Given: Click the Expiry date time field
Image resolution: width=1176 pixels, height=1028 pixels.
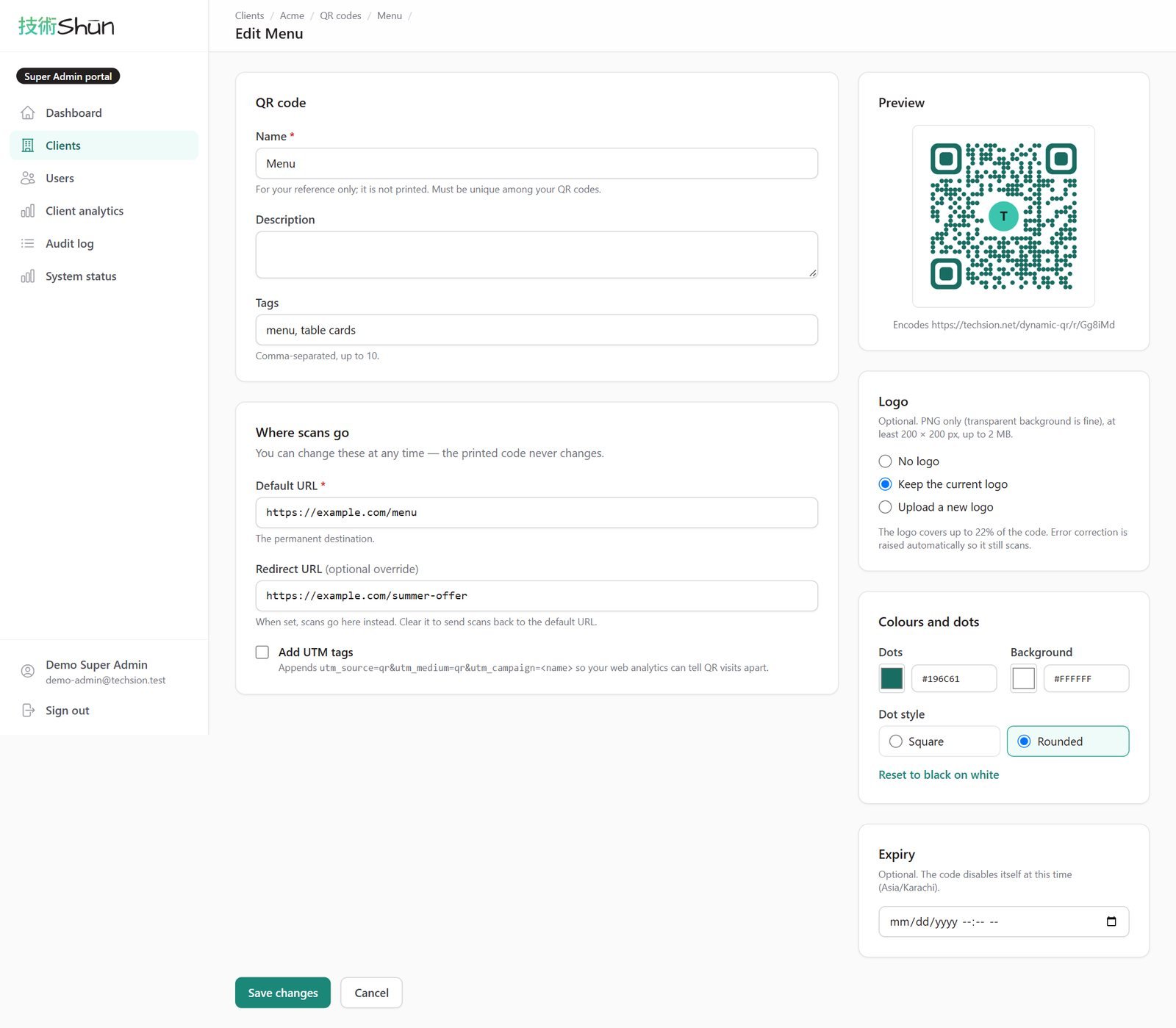Looking at the screenshot, I should coord(1004,921).
